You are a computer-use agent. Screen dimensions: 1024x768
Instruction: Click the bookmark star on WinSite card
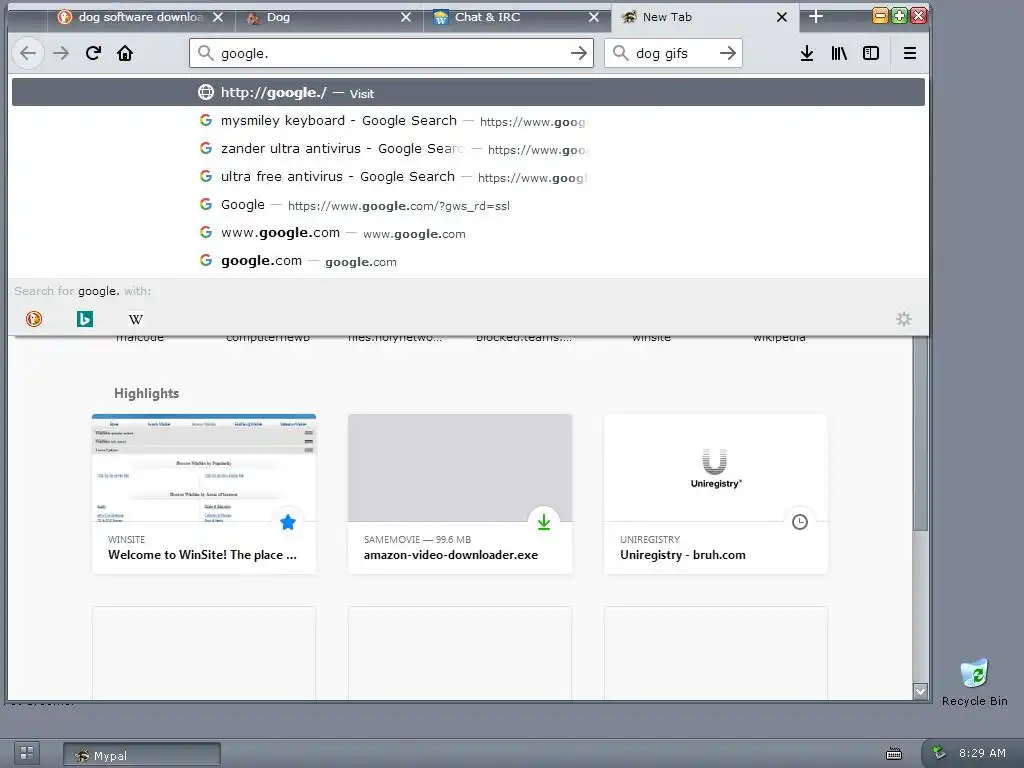[x=288, y=522]
